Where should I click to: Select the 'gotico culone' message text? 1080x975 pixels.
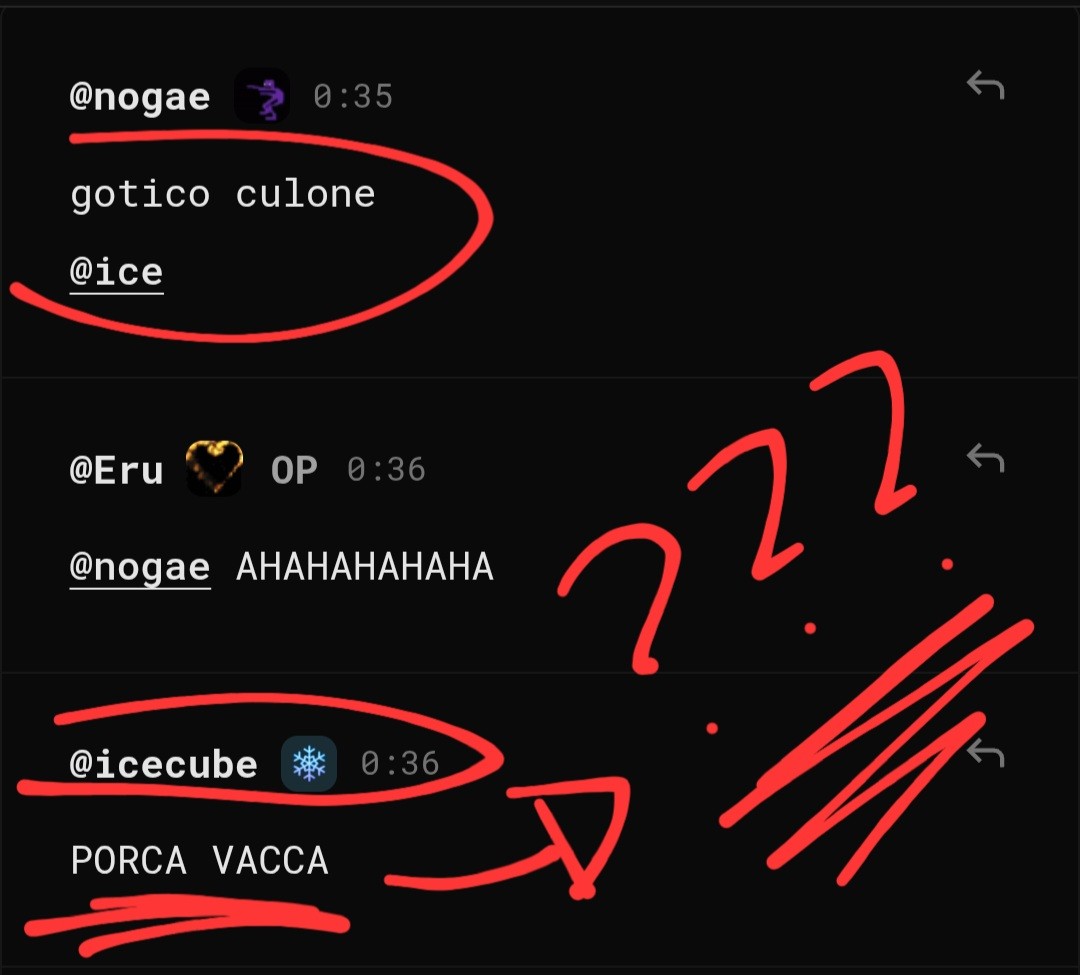(x=223, y=194)
